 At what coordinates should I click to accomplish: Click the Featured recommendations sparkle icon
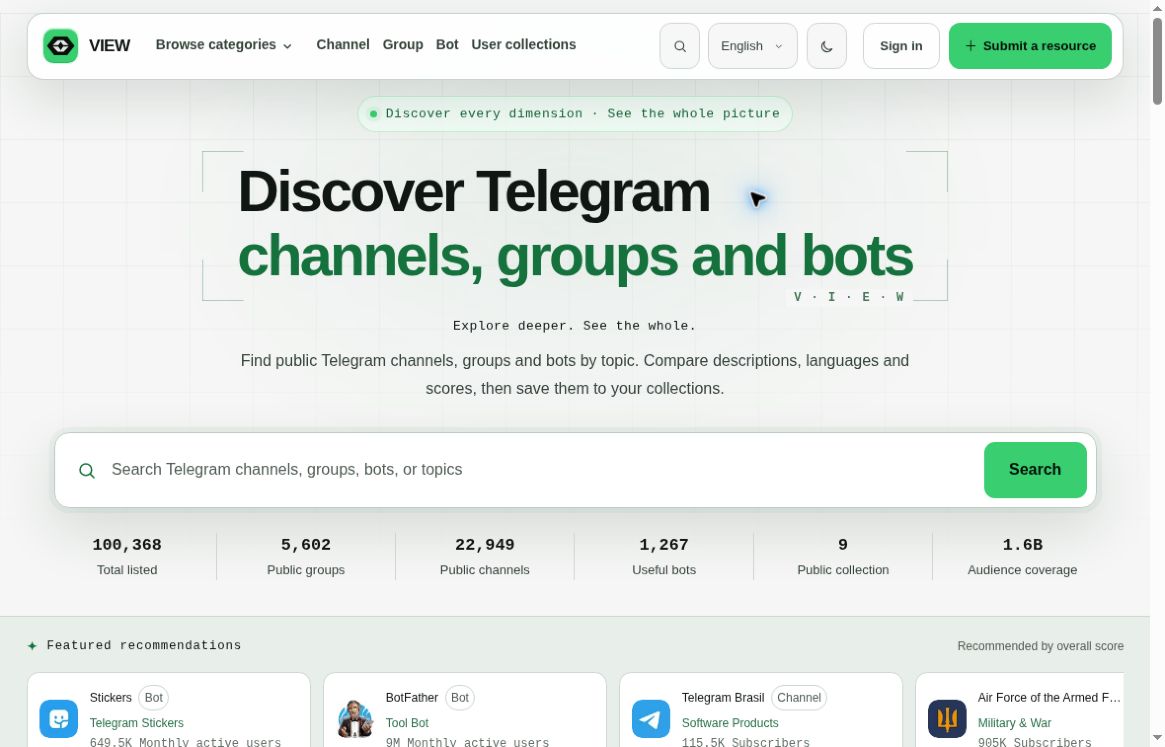pos(32,645)
